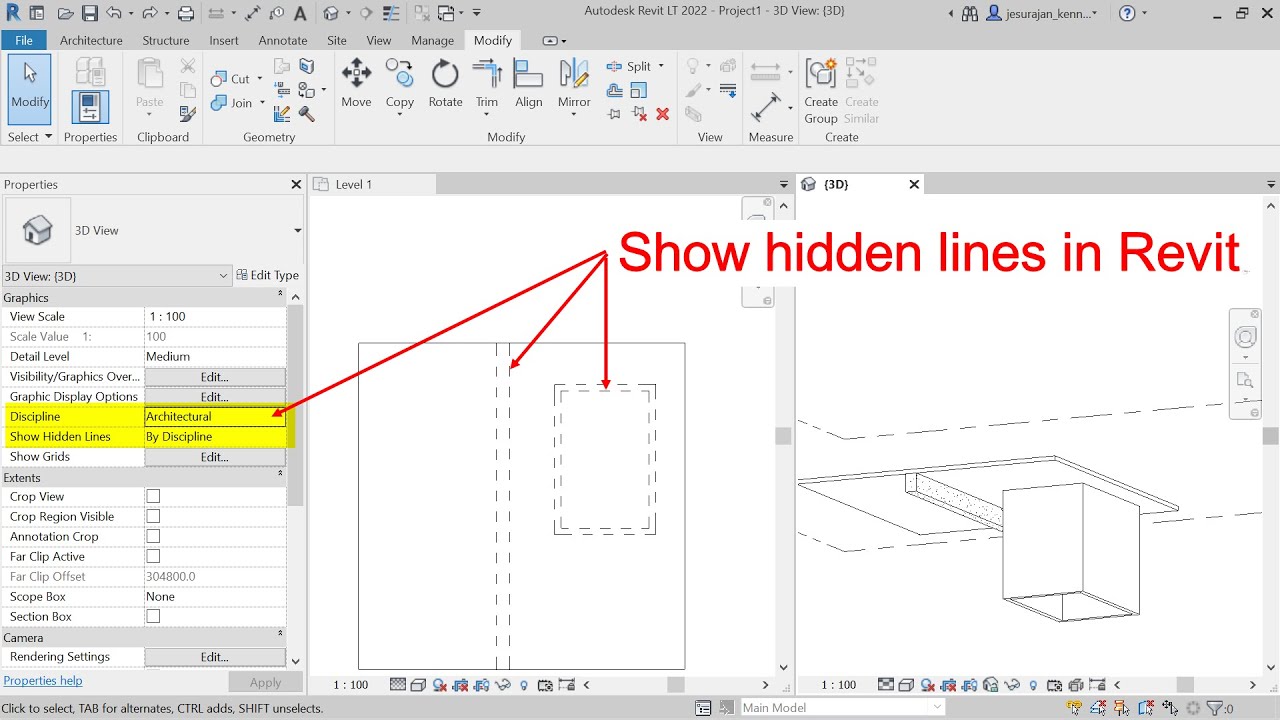
Task: Click the Properties panel vertical scrollbar
Action: pos(295,405)
